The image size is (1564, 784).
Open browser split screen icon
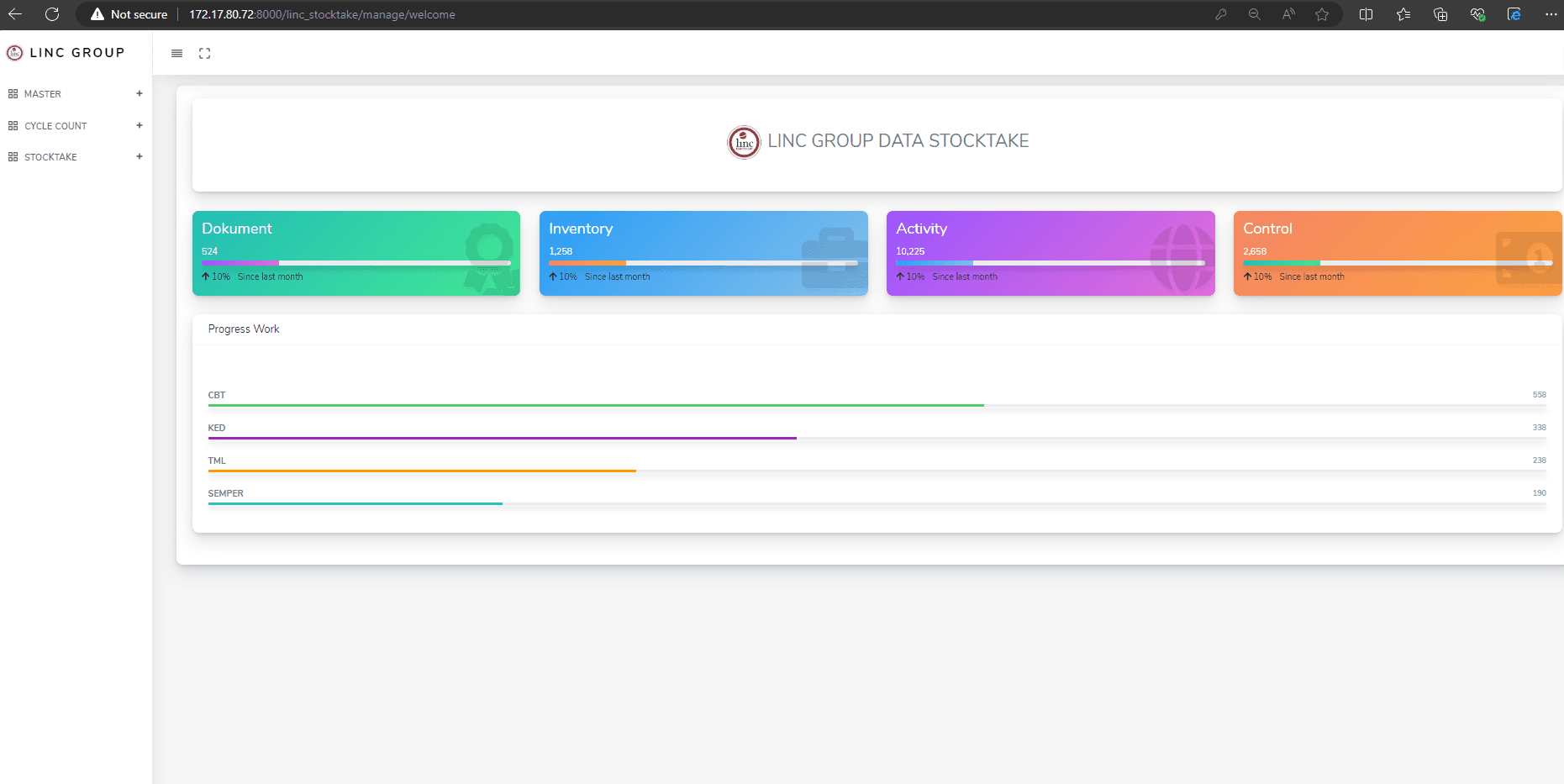pyautogui.click(x=1366, y=14)
